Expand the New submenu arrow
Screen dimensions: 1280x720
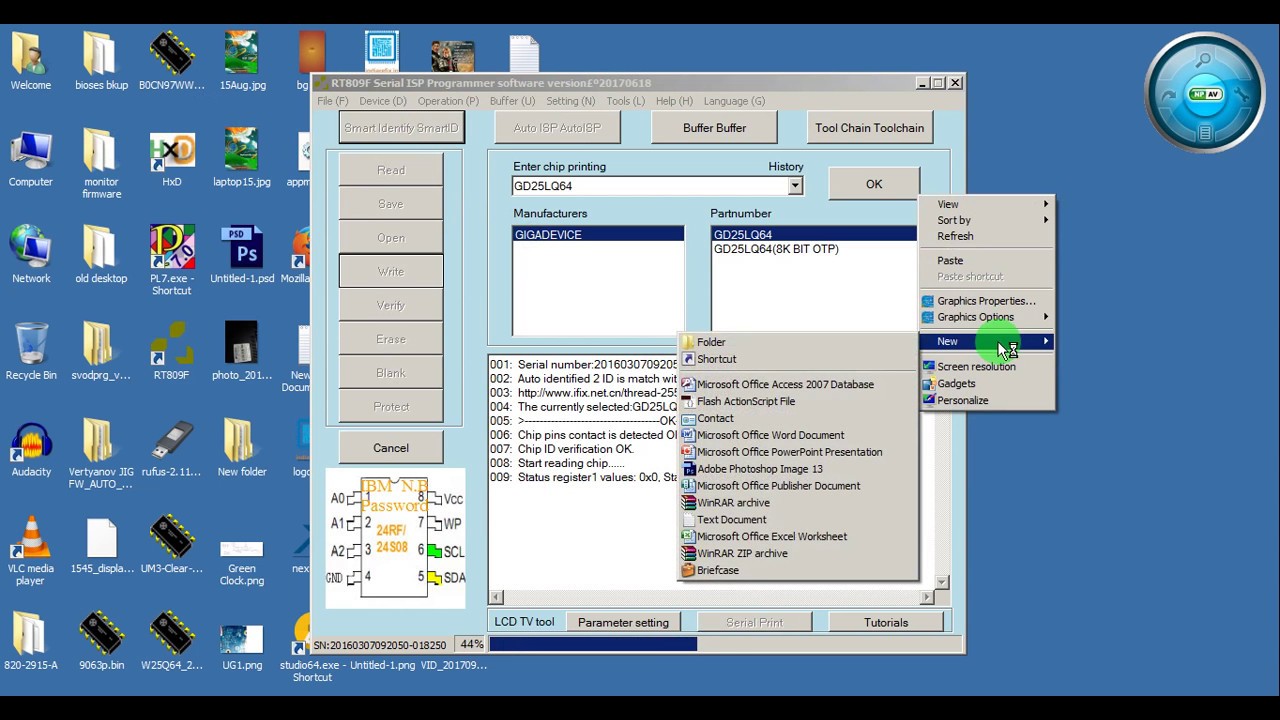pos(1046,342)
